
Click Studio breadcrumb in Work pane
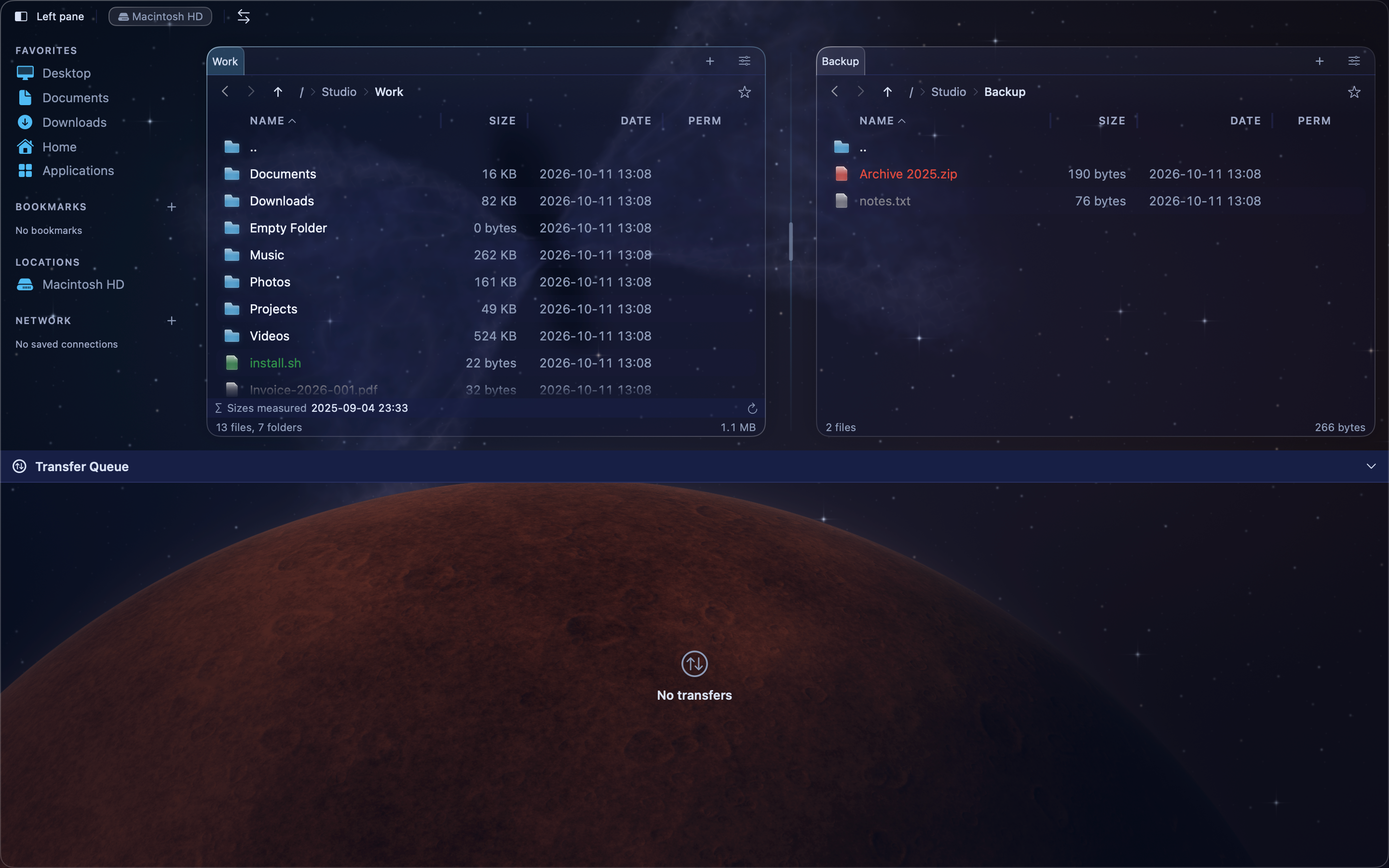339,92
